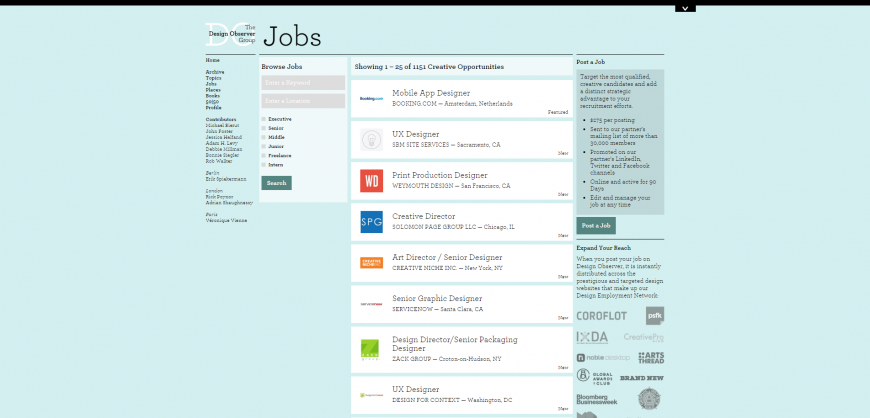View Véronique Vienne under Paris
870x418 pixels.
tap(226, 220)
